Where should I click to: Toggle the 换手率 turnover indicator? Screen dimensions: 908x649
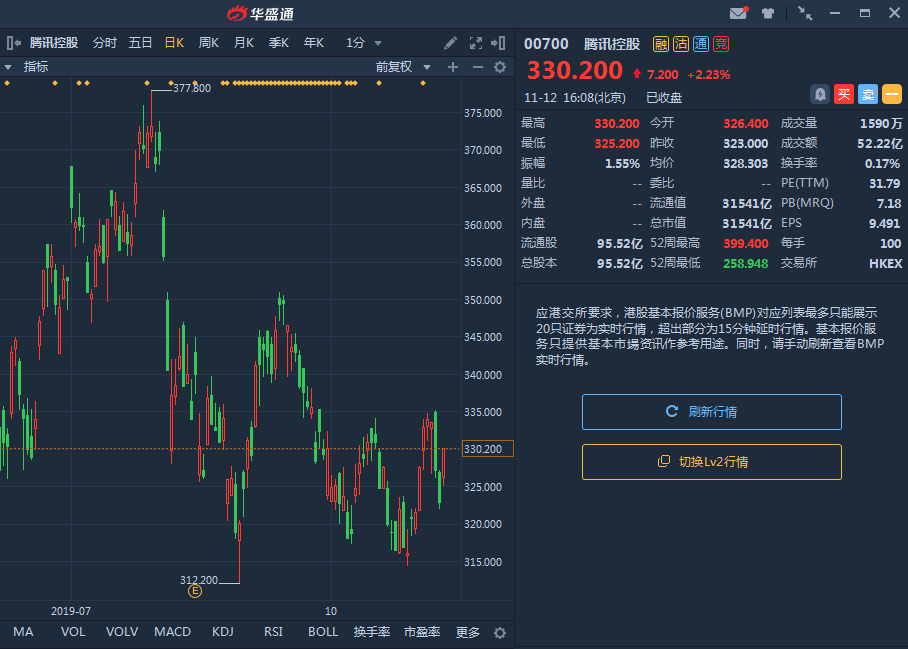pyautogui.click(x=372, y=632)
